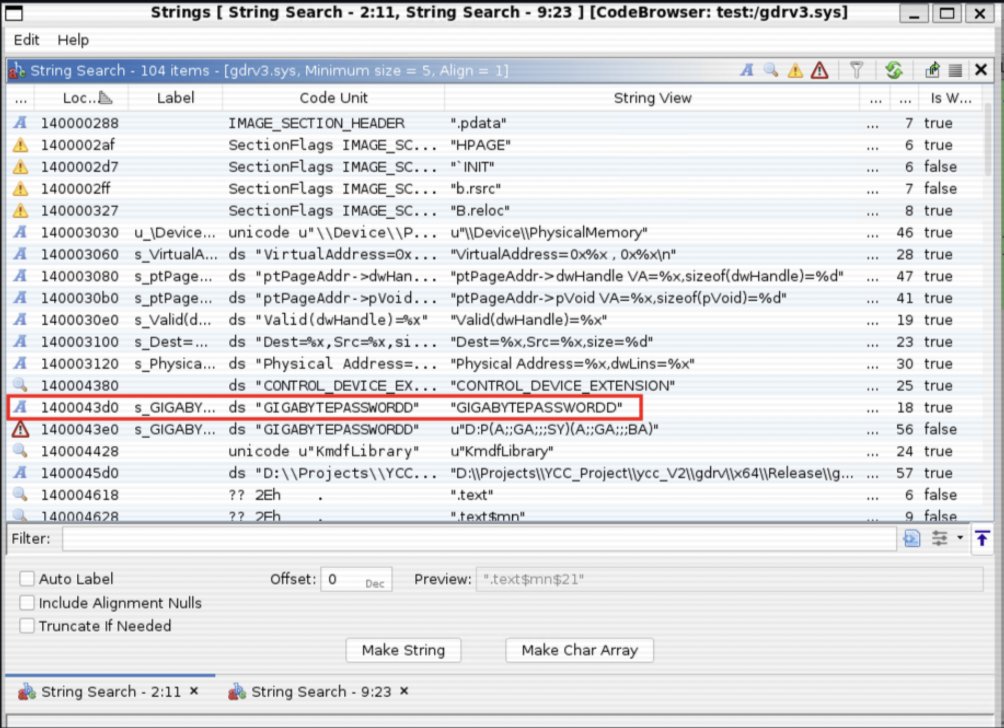Image resolution: width=1004 pixels, height=728 pixels.
Task: Click address 1400030b0 in Location column
Action: (x=80, y=298)
